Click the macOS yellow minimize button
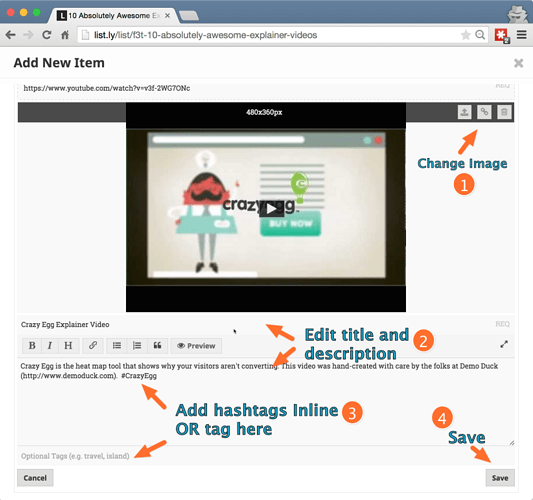Viewport: 533px width, 500px height. tap(23, 13)
